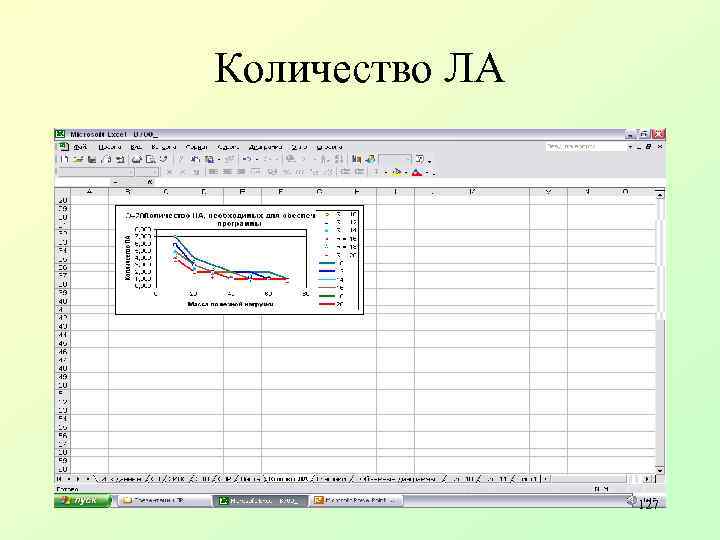Viewport: 720px width, 540px height.
Task: Click the chart legend box
Action: tap(338, 260)
